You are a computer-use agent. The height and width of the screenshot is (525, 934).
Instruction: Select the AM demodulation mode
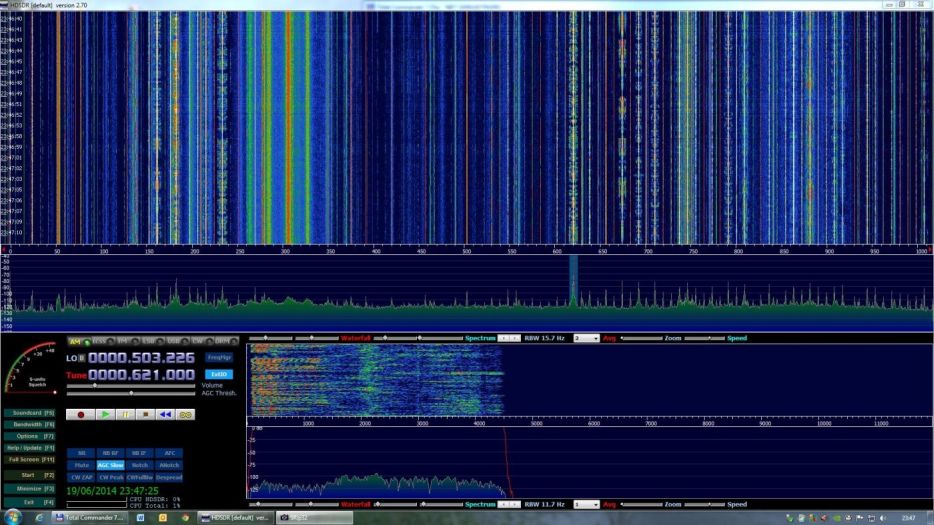[x=78, y=342]
